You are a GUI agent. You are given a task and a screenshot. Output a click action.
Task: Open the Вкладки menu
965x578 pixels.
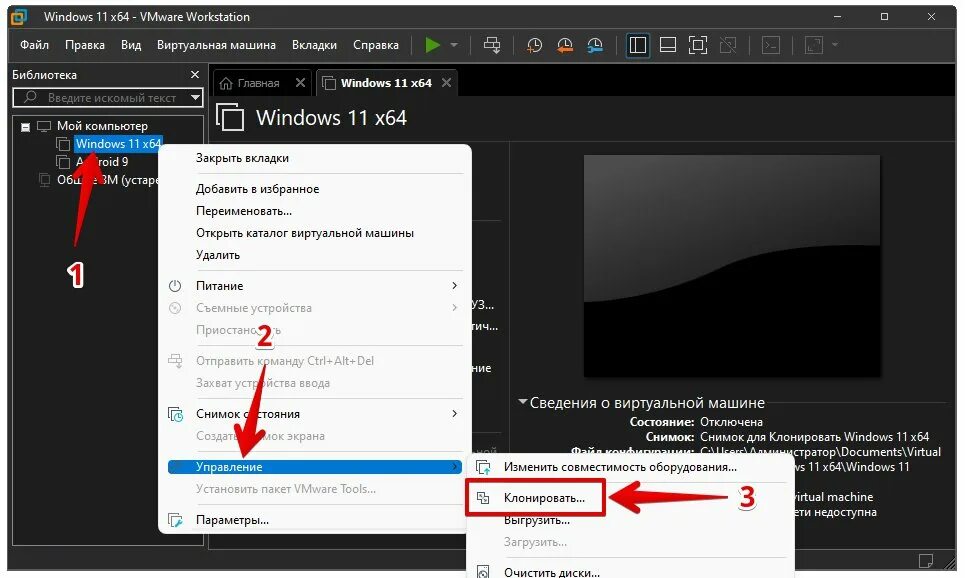314,45
